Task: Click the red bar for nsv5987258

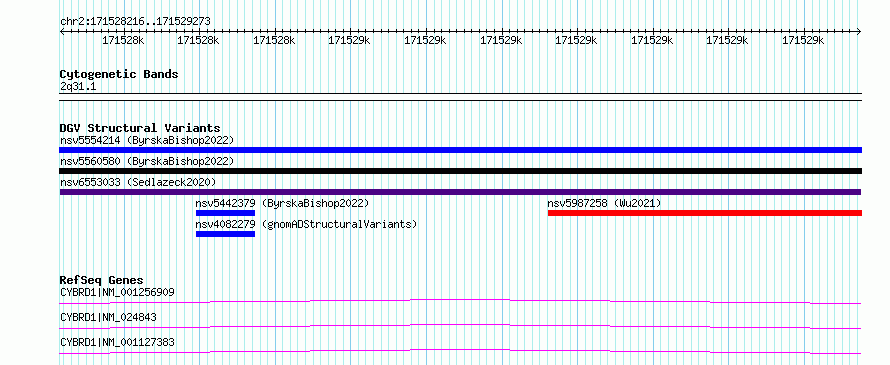Action: click(x=705, y=213)
